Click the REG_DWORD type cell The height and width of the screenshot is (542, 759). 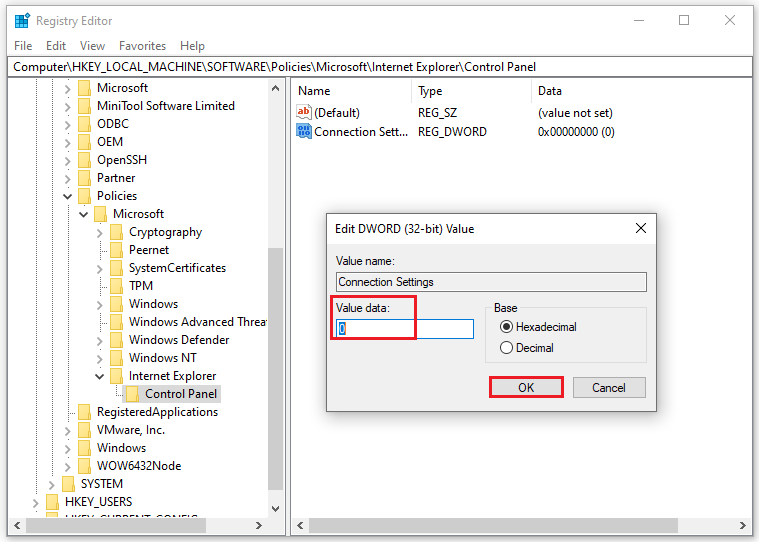tap(453, 132)
